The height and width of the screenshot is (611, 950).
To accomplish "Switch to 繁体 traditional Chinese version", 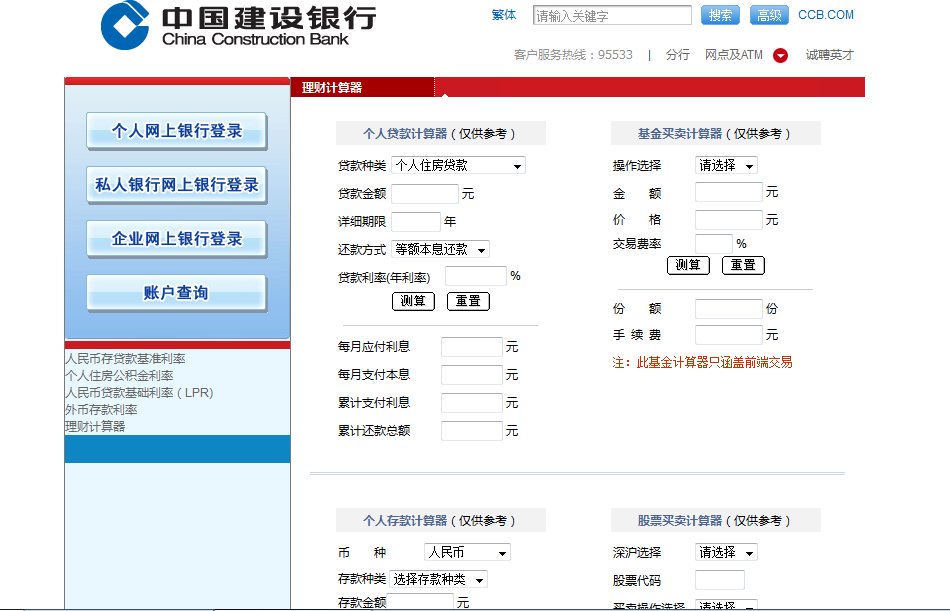I will click(x=504, y=15).
